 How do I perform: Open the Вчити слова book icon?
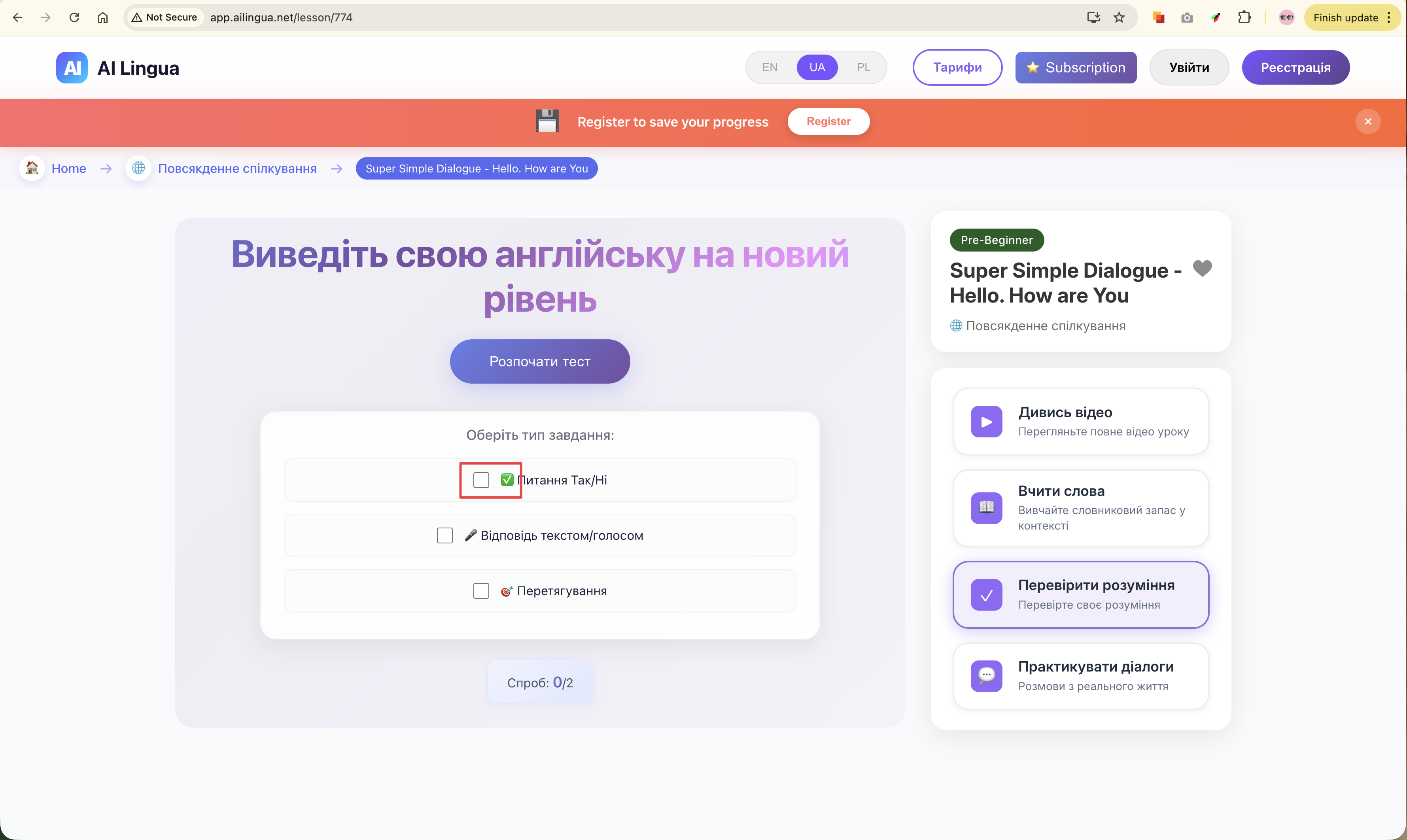pyautogui.click(x=986, y=508)
